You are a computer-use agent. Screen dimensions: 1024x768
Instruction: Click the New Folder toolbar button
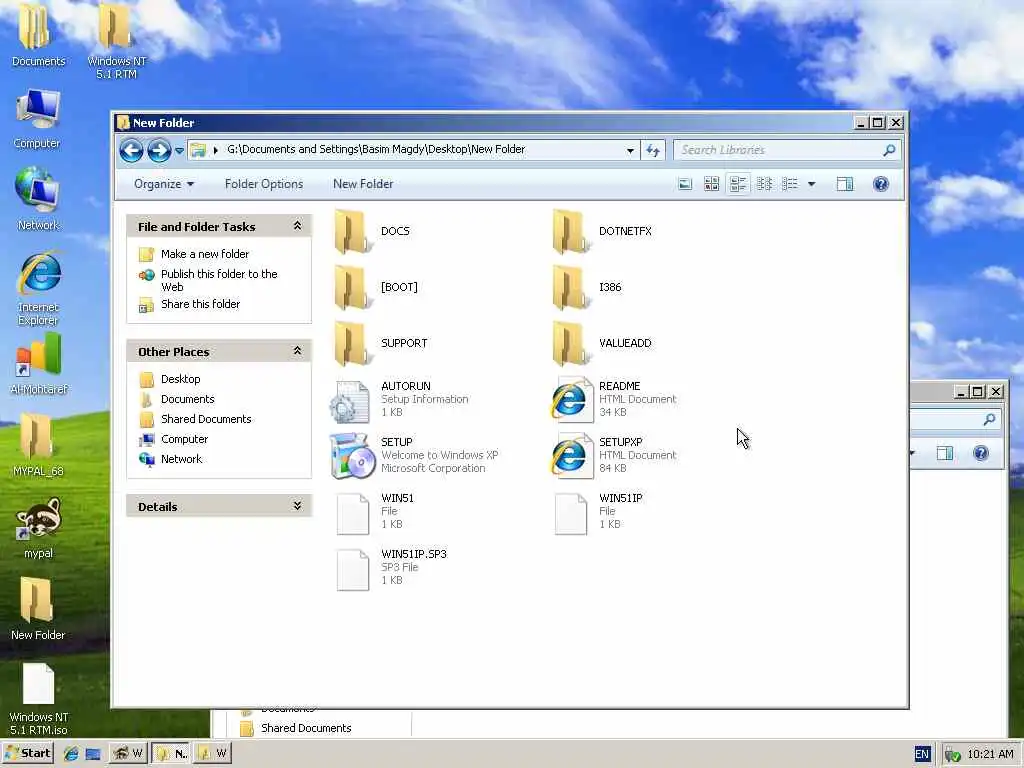[363, 184]
